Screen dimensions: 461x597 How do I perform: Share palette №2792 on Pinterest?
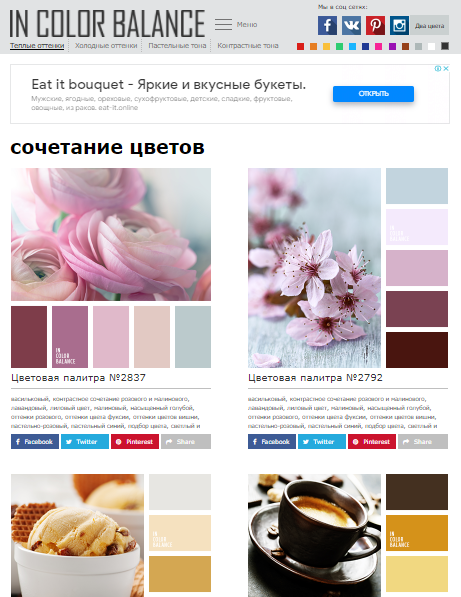click(x=372, y=442)
